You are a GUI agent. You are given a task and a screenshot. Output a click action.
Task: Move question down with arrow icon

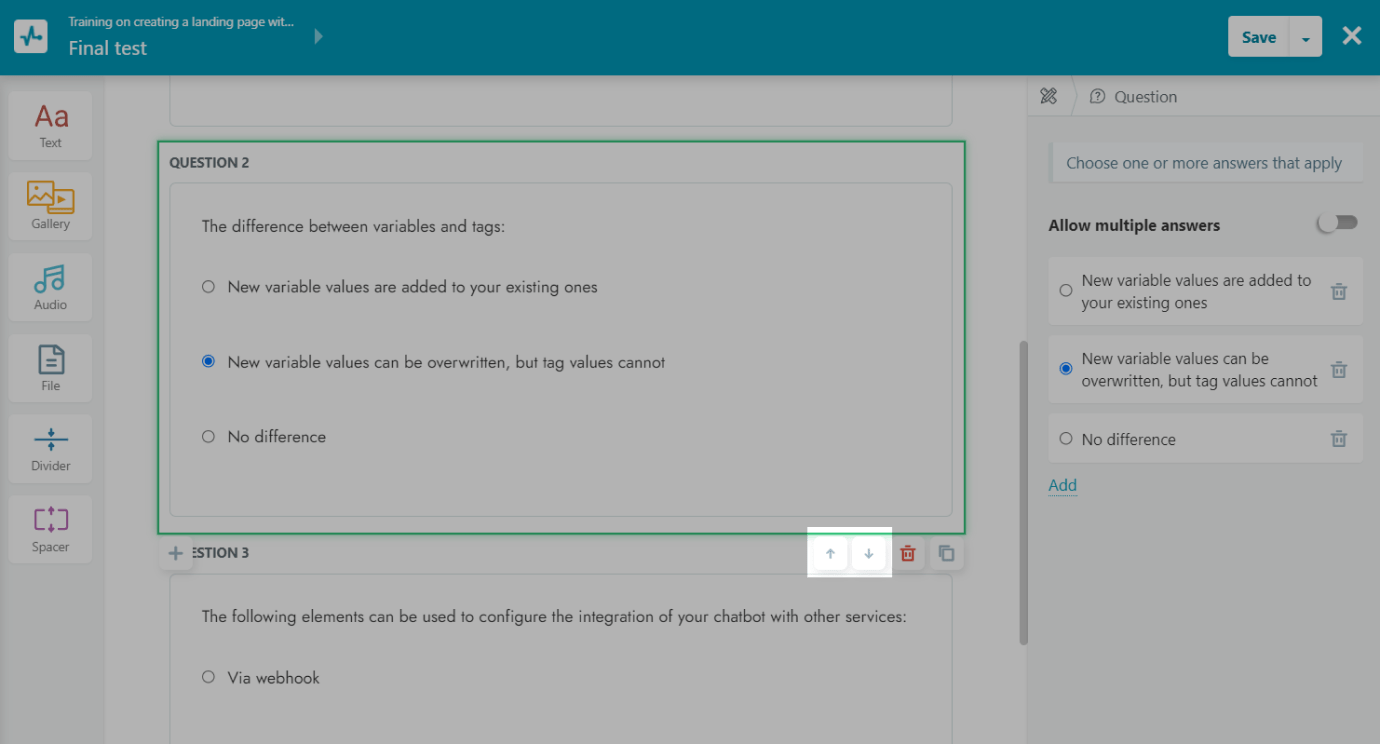click(869, 554)
